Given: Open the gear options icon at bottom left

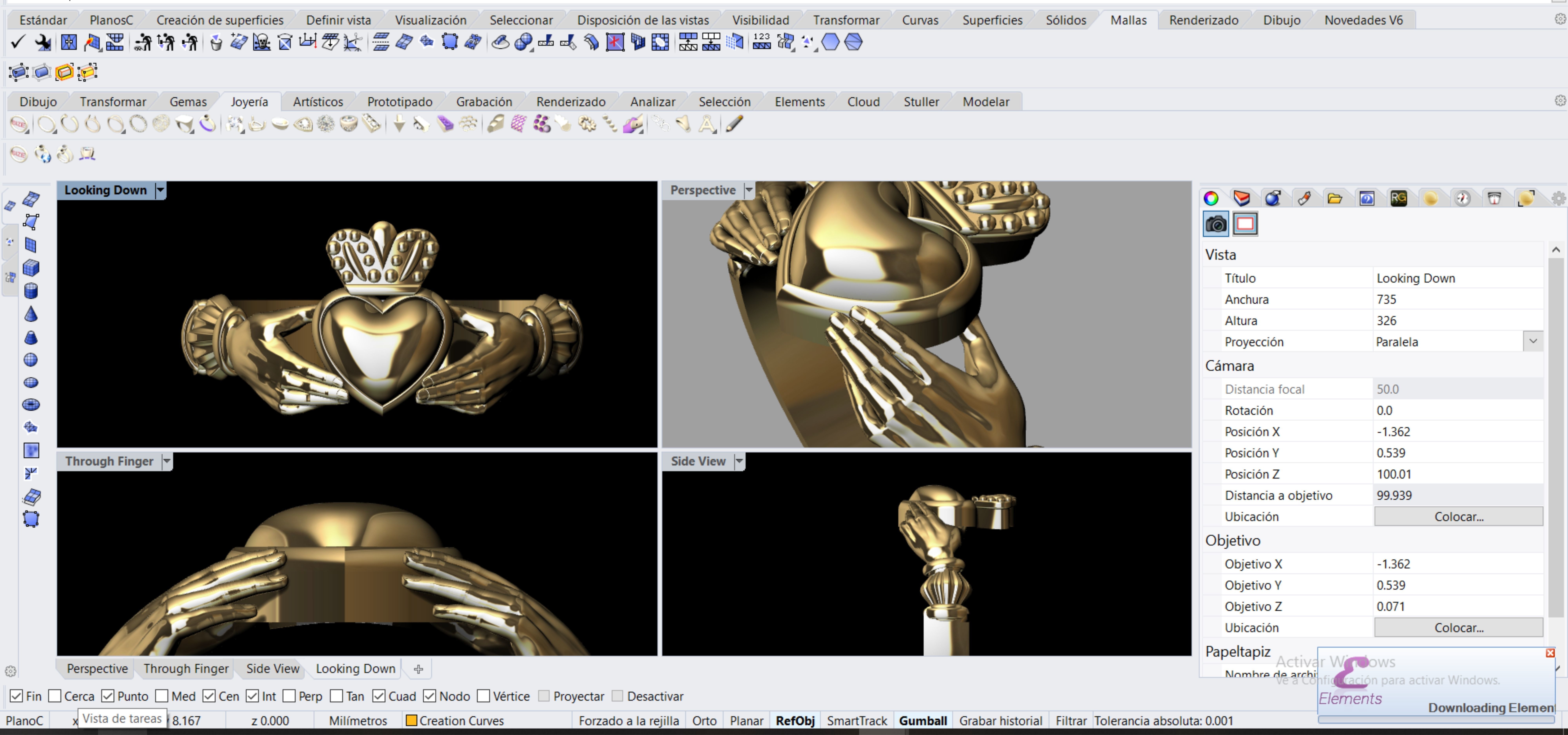Looking at the screenshot, I should pos(10,671).
